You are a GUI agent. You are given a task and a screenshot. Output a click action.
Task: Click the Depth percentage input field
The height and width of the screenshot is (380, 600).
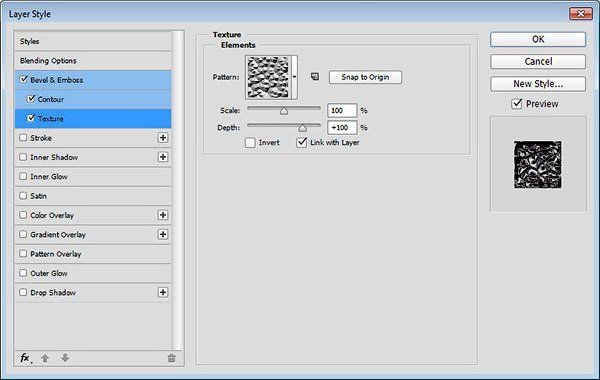(342, 127)
